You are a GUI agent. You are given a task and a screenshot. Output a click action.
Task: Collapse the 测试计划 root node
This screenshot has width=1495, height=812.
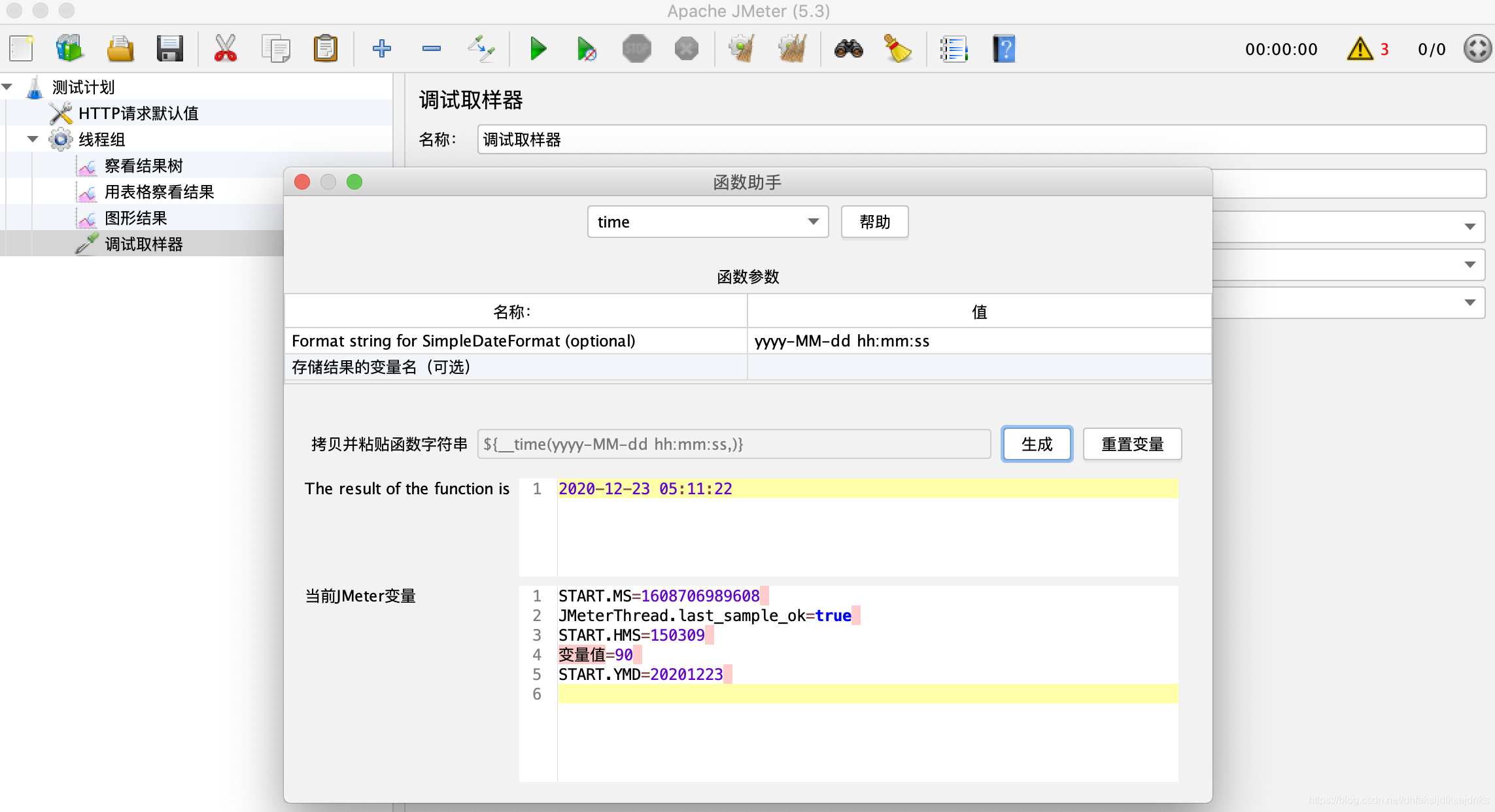7,87
